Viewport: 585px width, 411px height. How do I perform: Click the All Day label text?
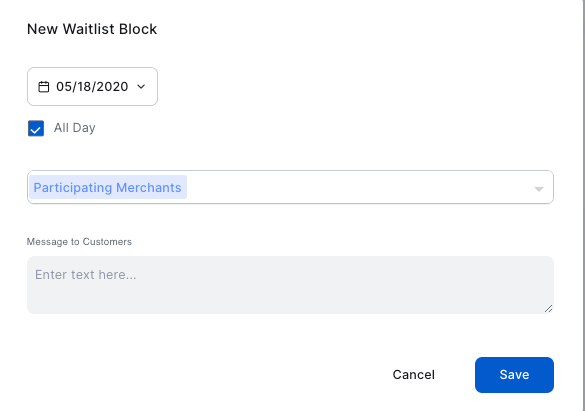point(75,128)
